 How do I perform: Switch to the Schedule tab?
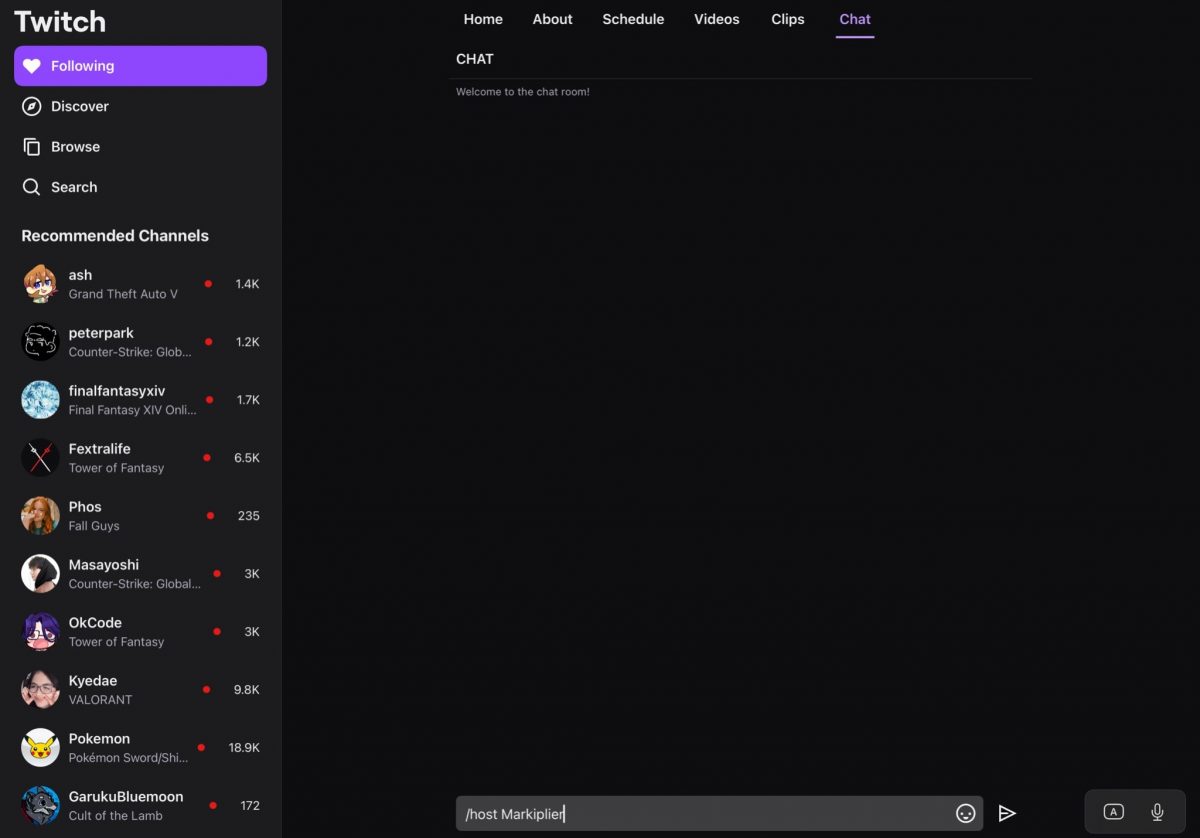click(633, 19)
